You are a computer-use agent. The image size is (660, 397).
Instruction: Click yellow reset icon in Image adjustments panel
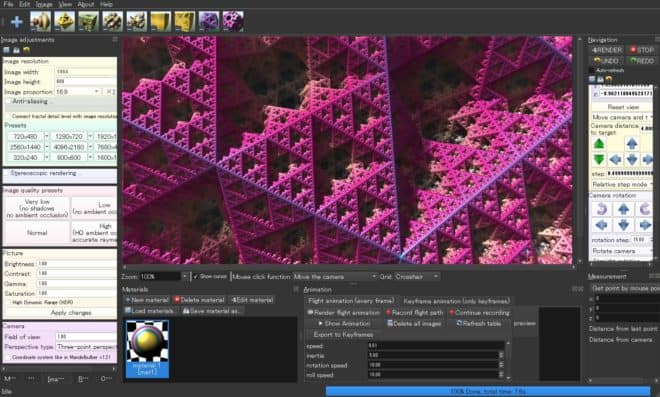point(26,50)
